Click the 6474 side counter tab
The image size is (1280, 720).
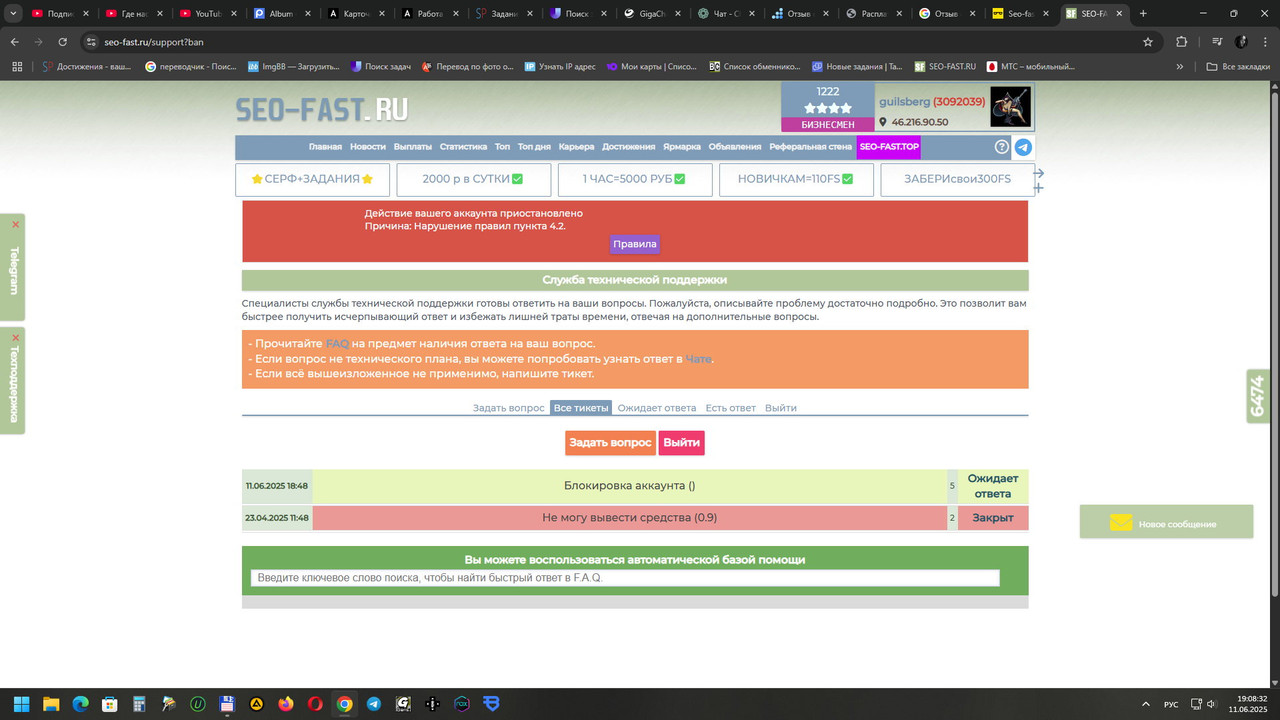coord(1258,396)
